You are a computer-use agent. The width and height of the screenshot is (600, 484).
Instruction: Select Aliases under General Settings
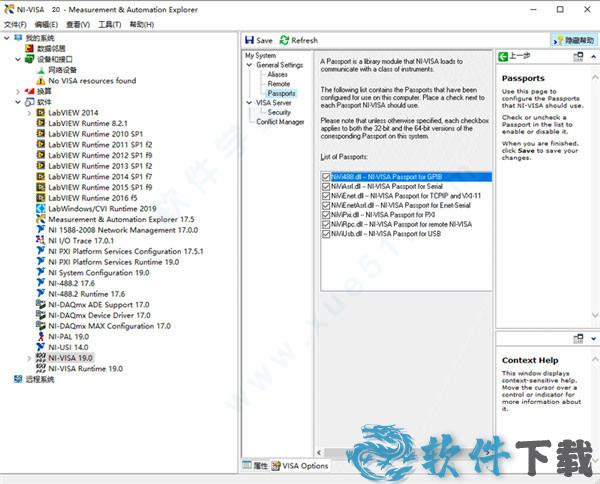[x=277, y=75]
